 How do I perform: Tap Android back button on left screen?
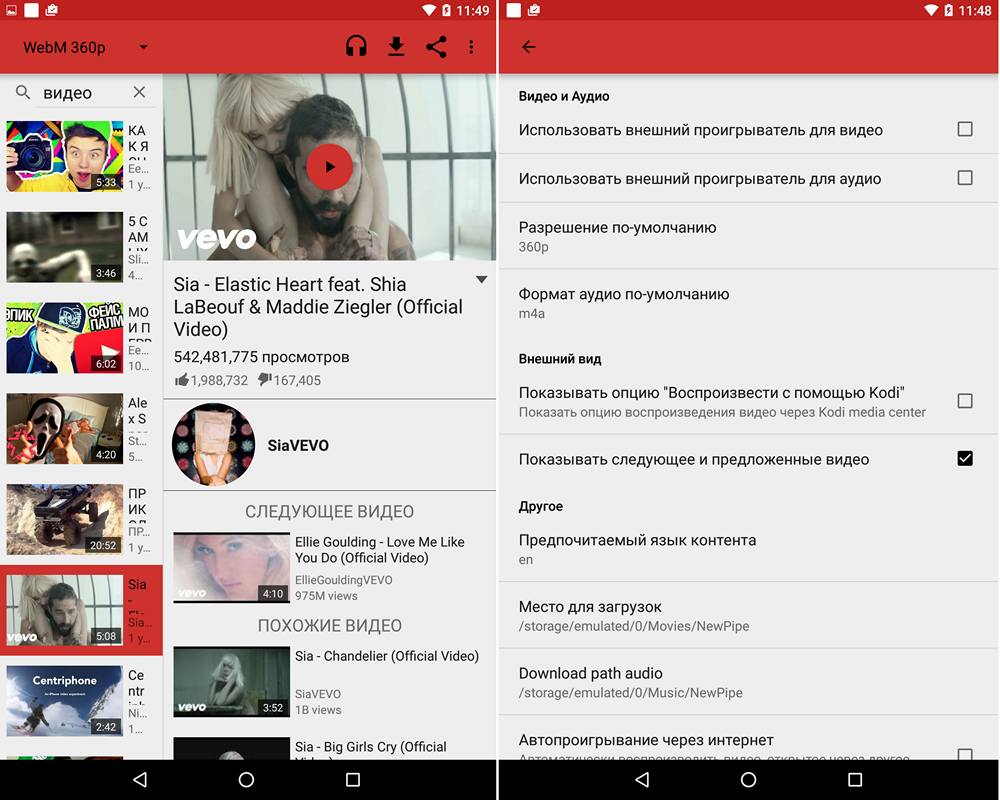(140, 779)
